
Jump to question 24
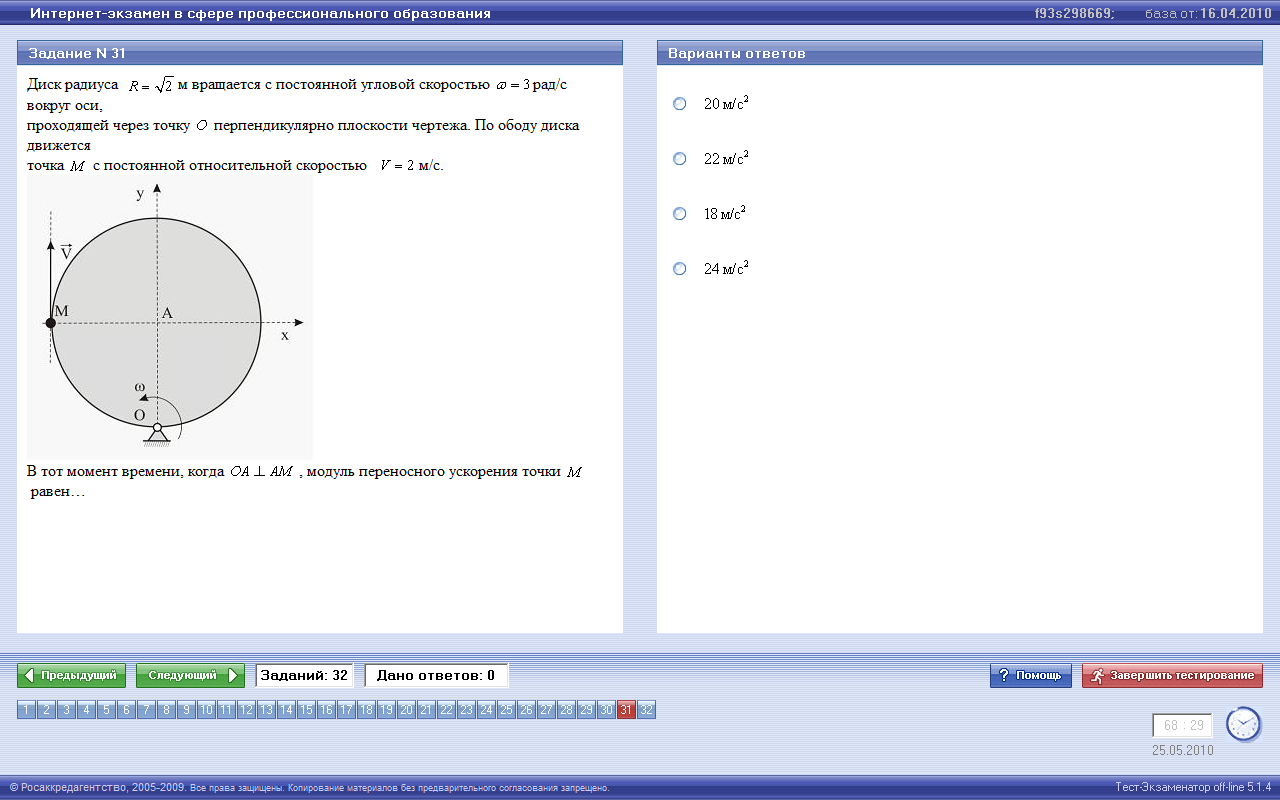487,710
